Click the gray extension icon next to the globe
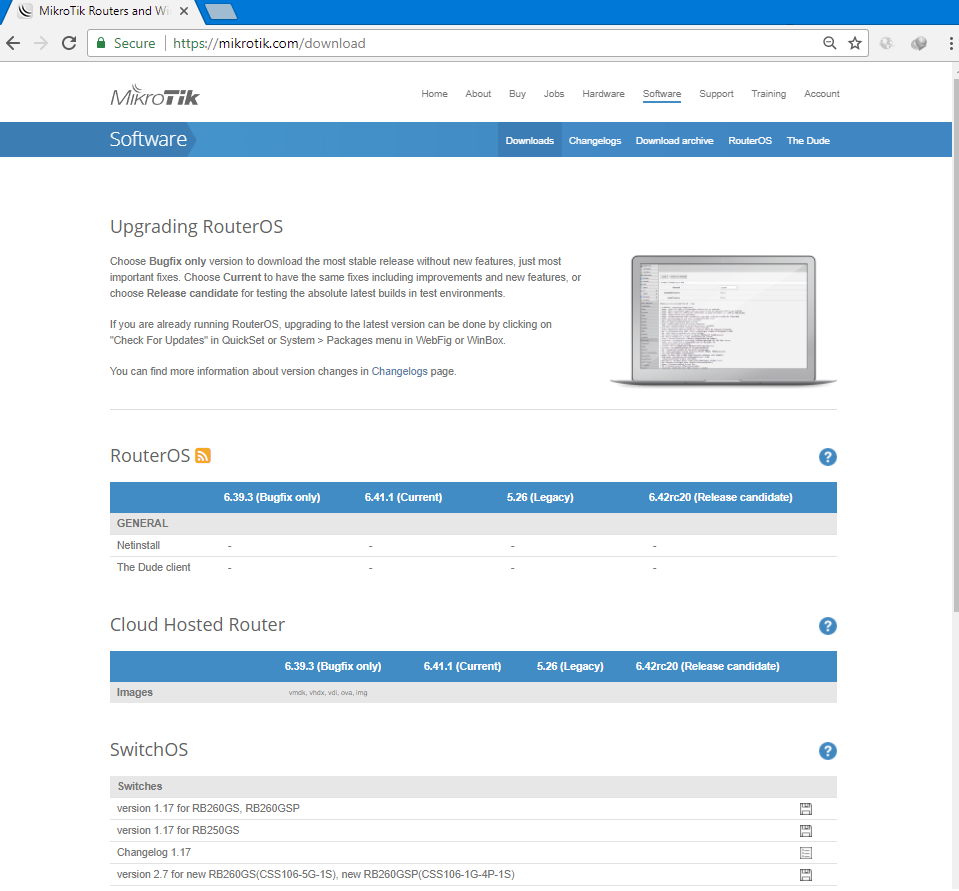 coord(919,43)
